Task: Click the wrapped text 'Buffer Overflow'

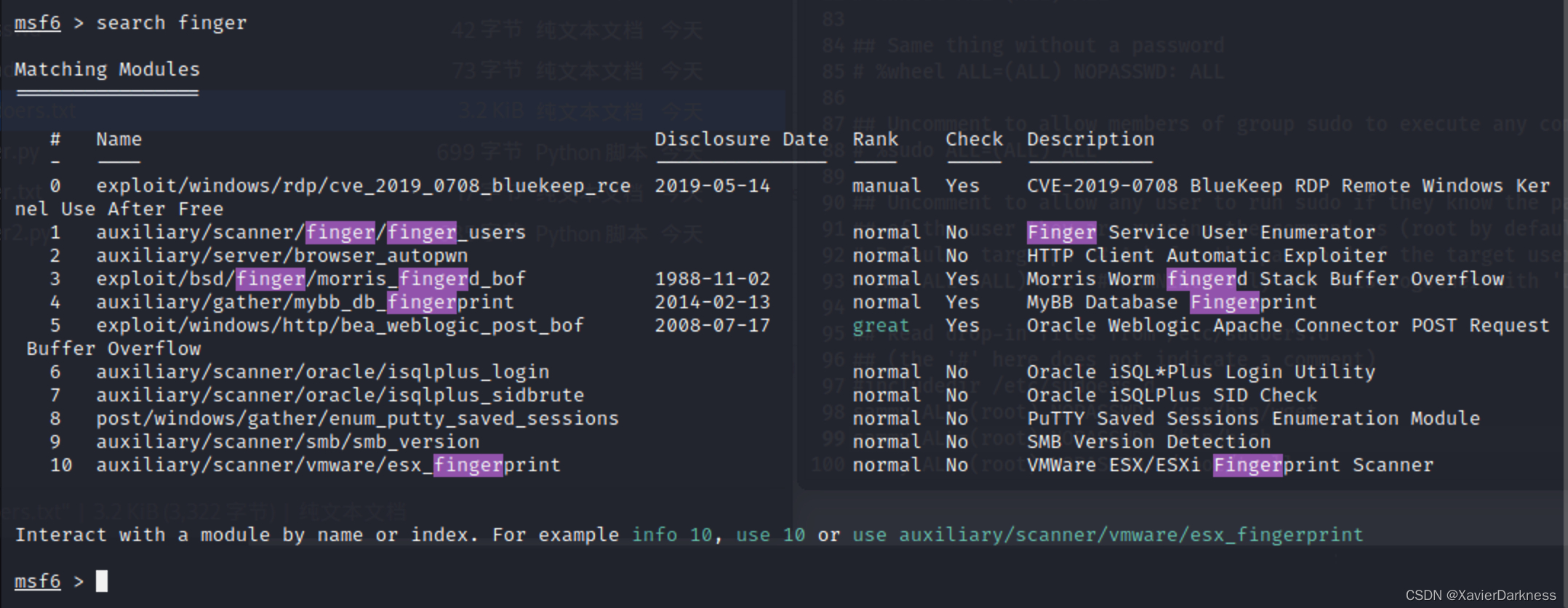Action: (113, 349)
